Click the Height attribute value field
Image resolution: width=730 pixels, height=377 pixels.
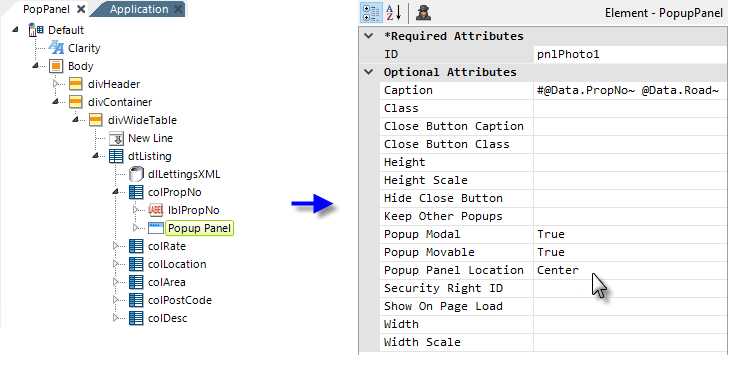click(630, 162)
